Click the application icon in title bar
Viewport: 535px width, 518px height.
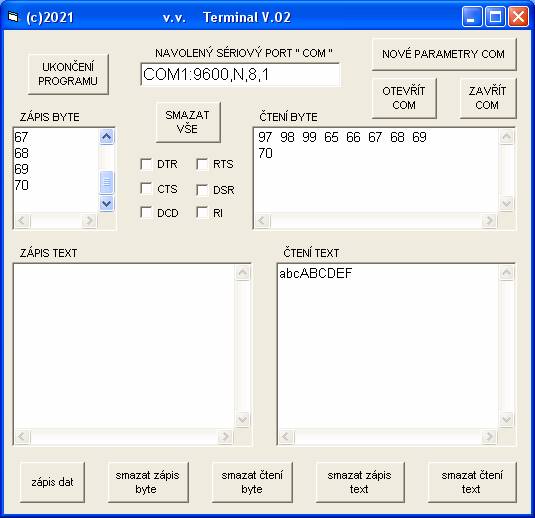[x=13, y=17]
